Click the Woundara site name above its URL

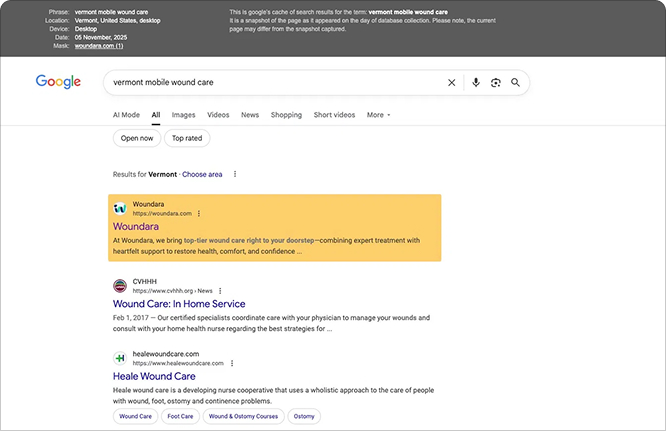(x=148, y=204)
